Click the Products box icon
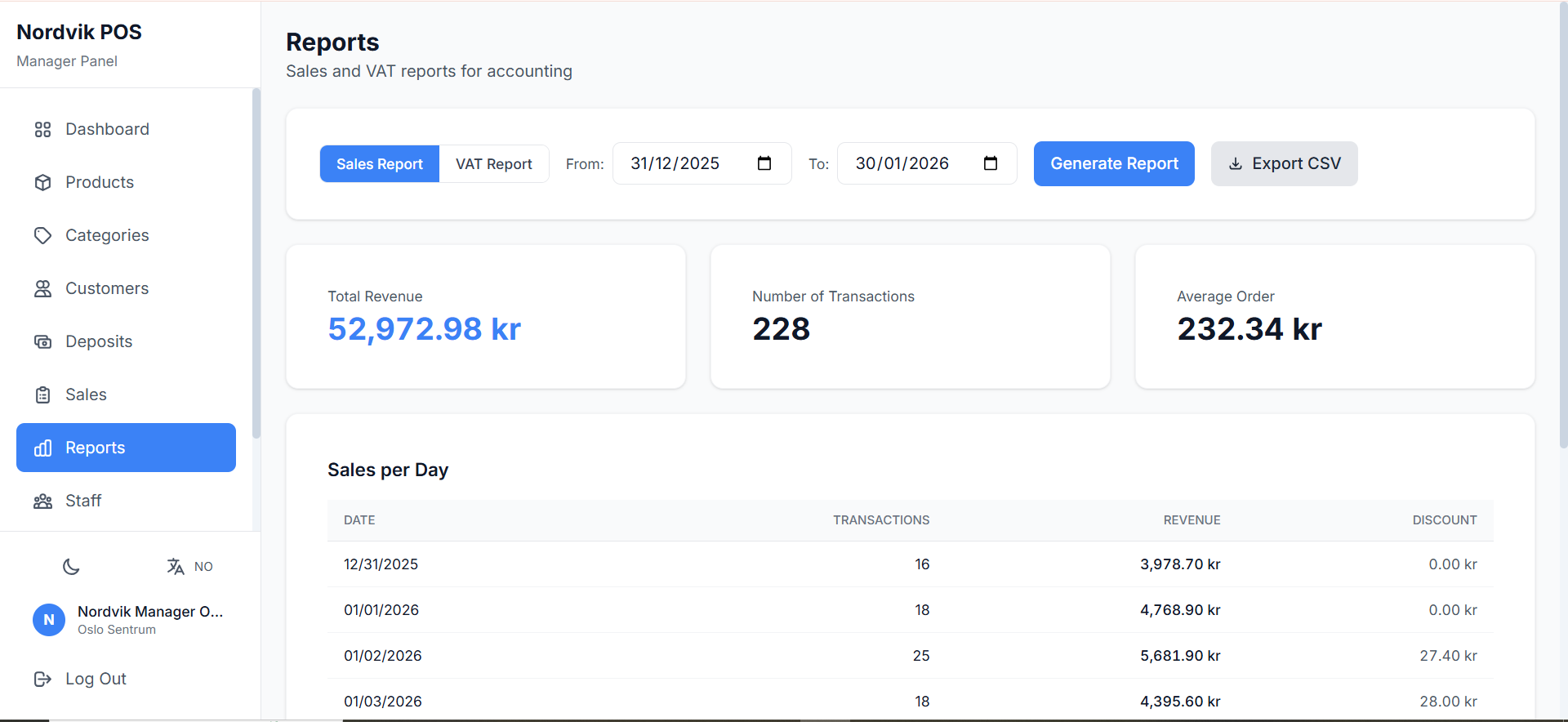Image resolution: width=1568 pixels, height=722 pixels. (42, 183)
